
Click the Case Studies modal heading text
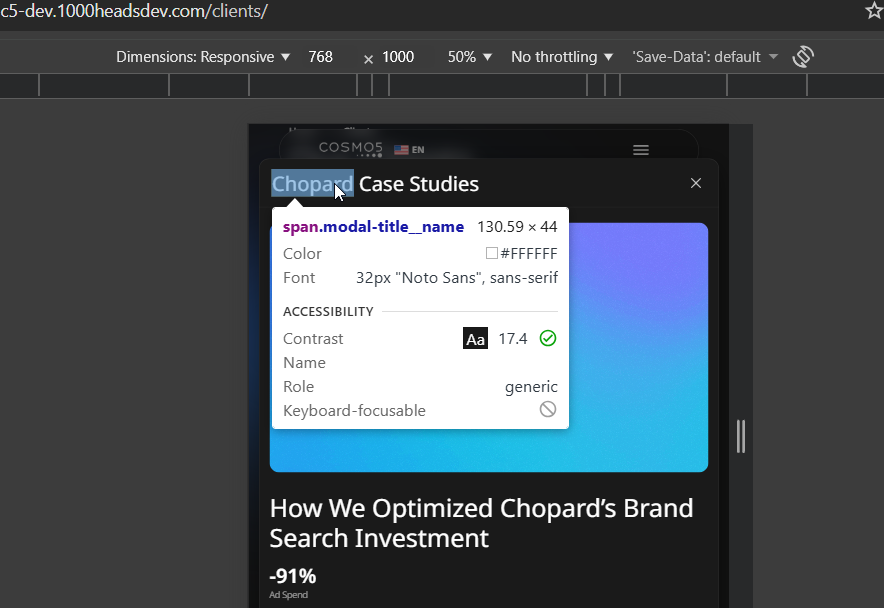(x=418, y=184)
